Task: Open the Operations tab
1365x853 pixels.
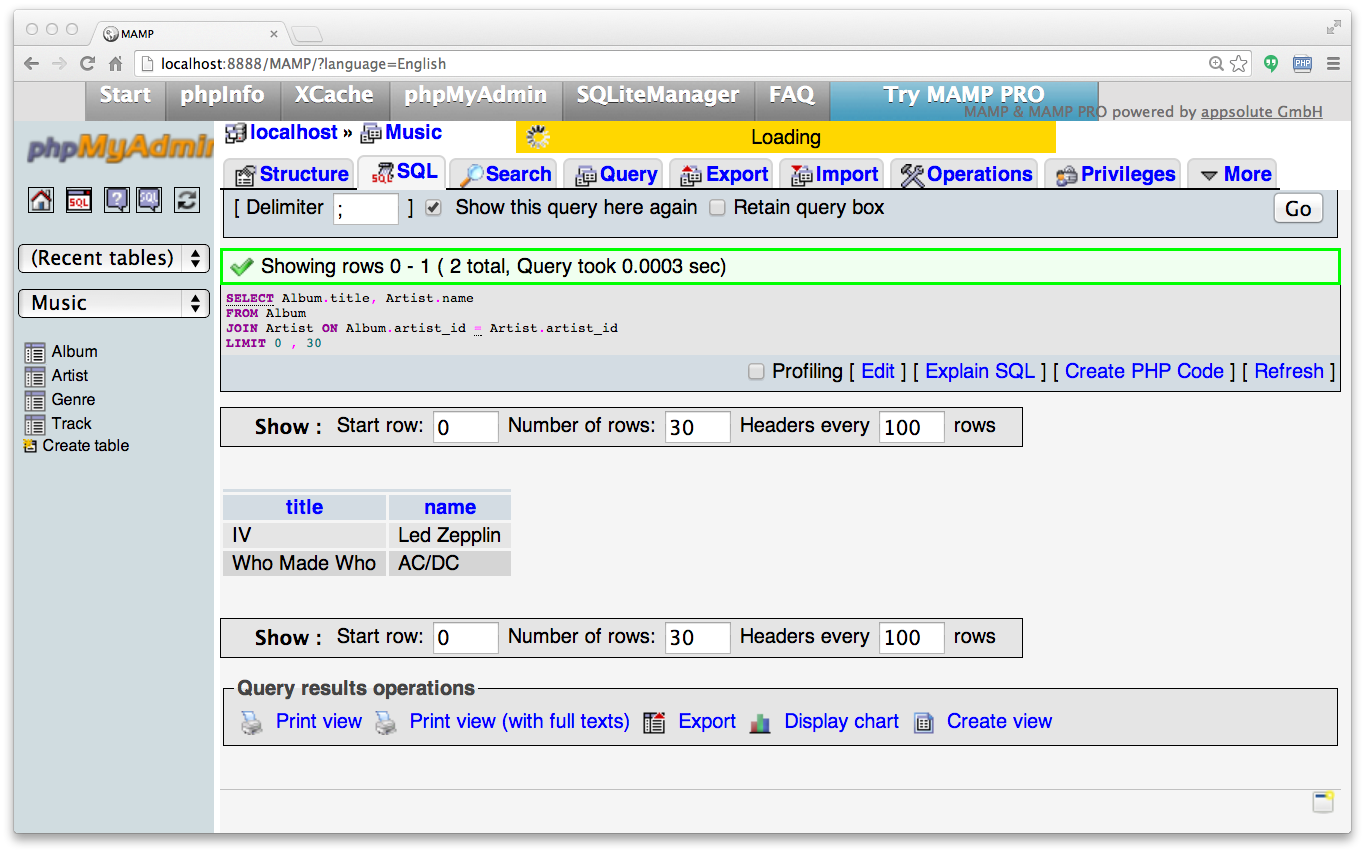Action: coord(966,174)
